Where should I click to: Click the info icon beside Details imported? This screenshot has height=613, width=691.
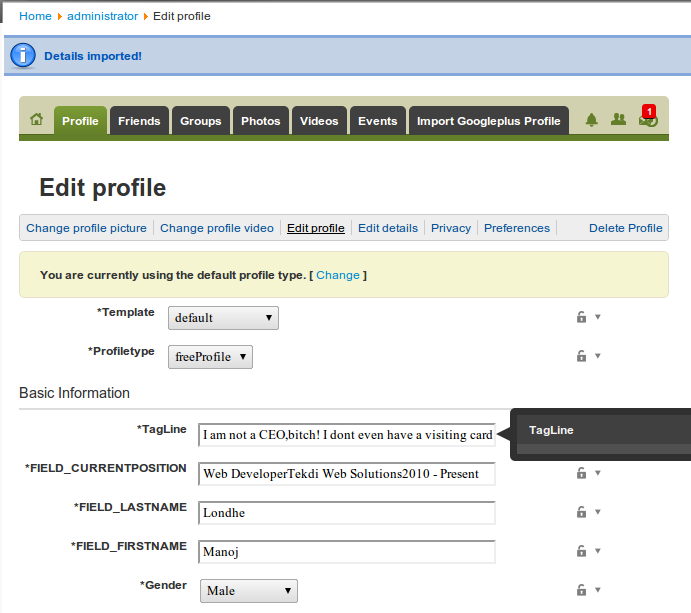click(x=23, y=56)
